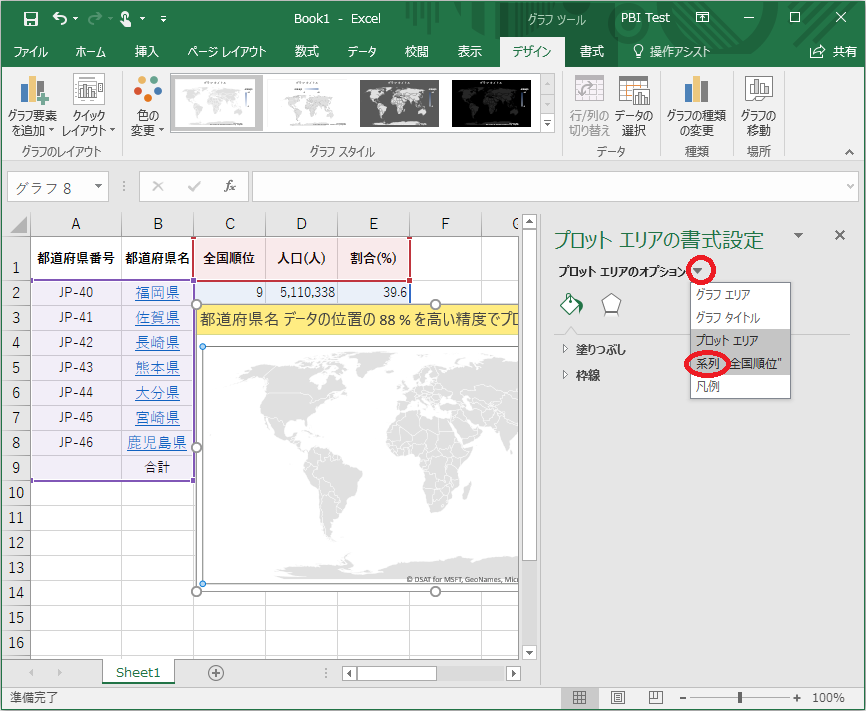Open the Name Box dropdown arrow
The image size is (866, 711).
[98, 187]
